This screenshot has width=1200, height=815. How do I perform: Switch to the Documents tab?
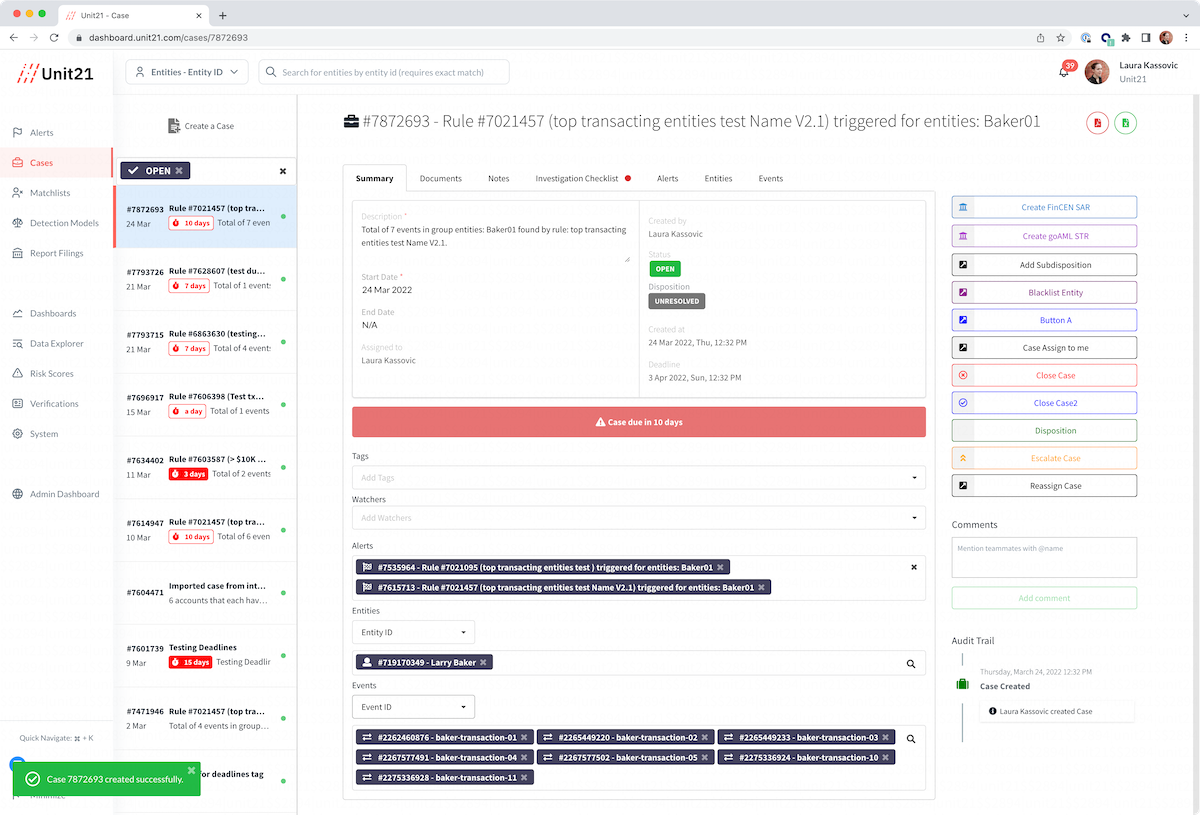click(x=441, y=178)
